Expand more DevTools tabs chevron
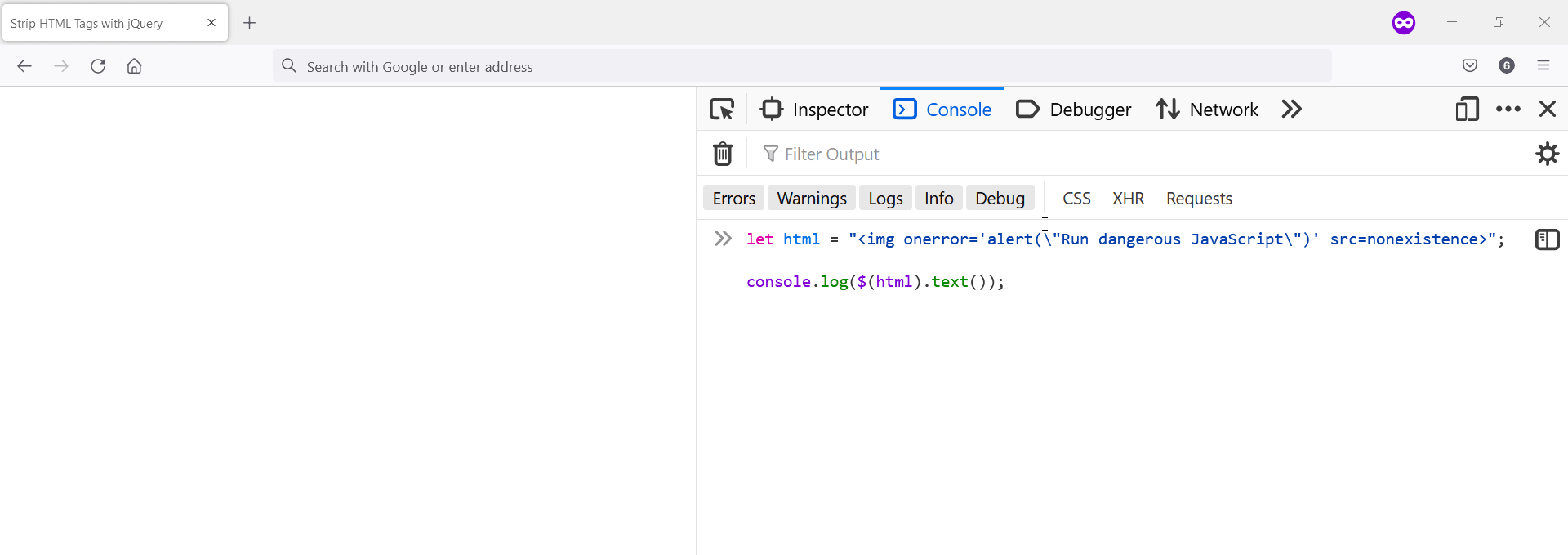 pos(1291,109)
